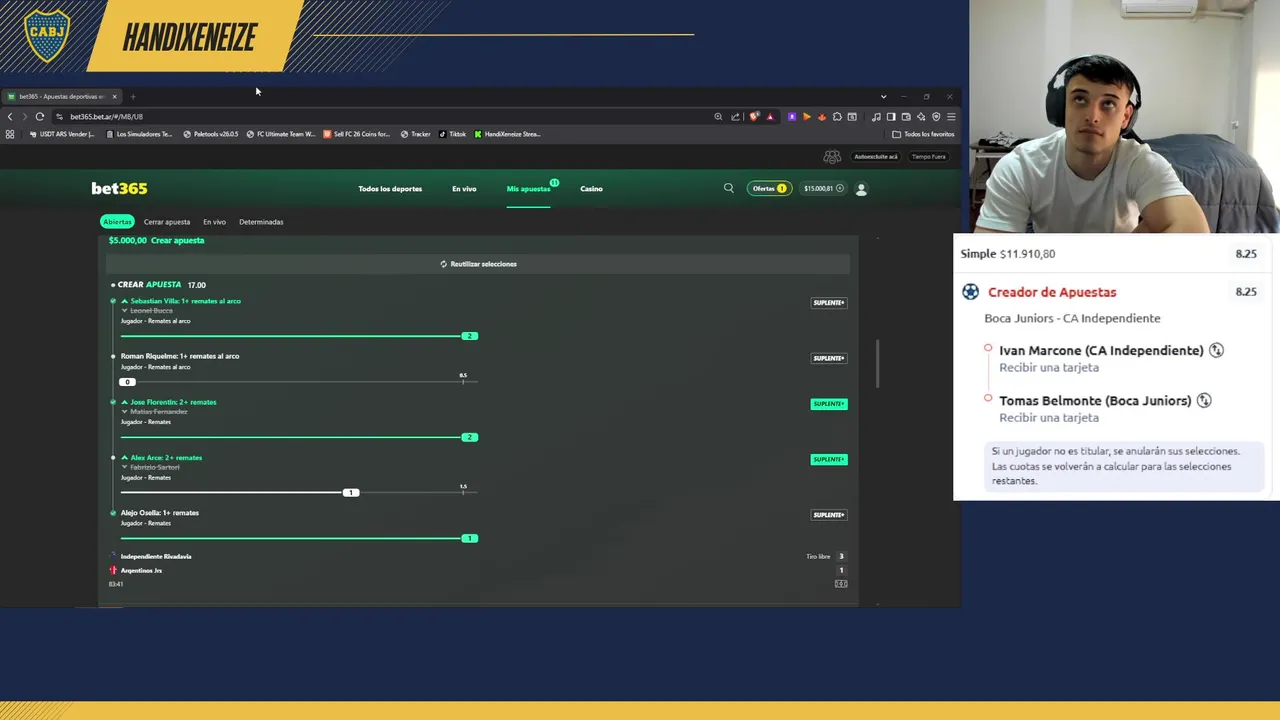This screenshot has width=1280, height=720.
Task: Open the Tiktok bookmark
Action: 453,134
